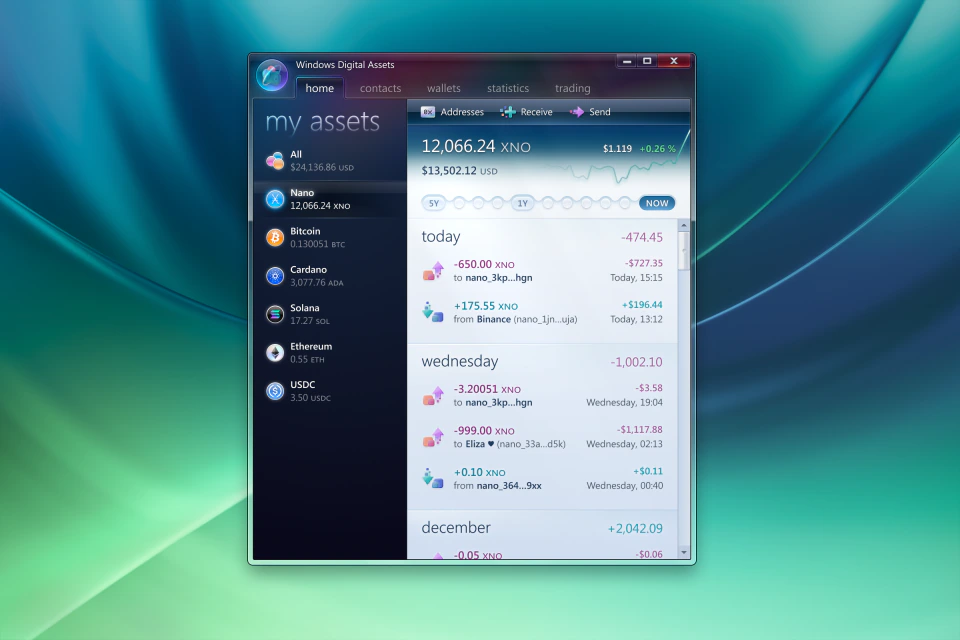Open the statistics tab
Viewport: 960px width, 640px height.
508,88
